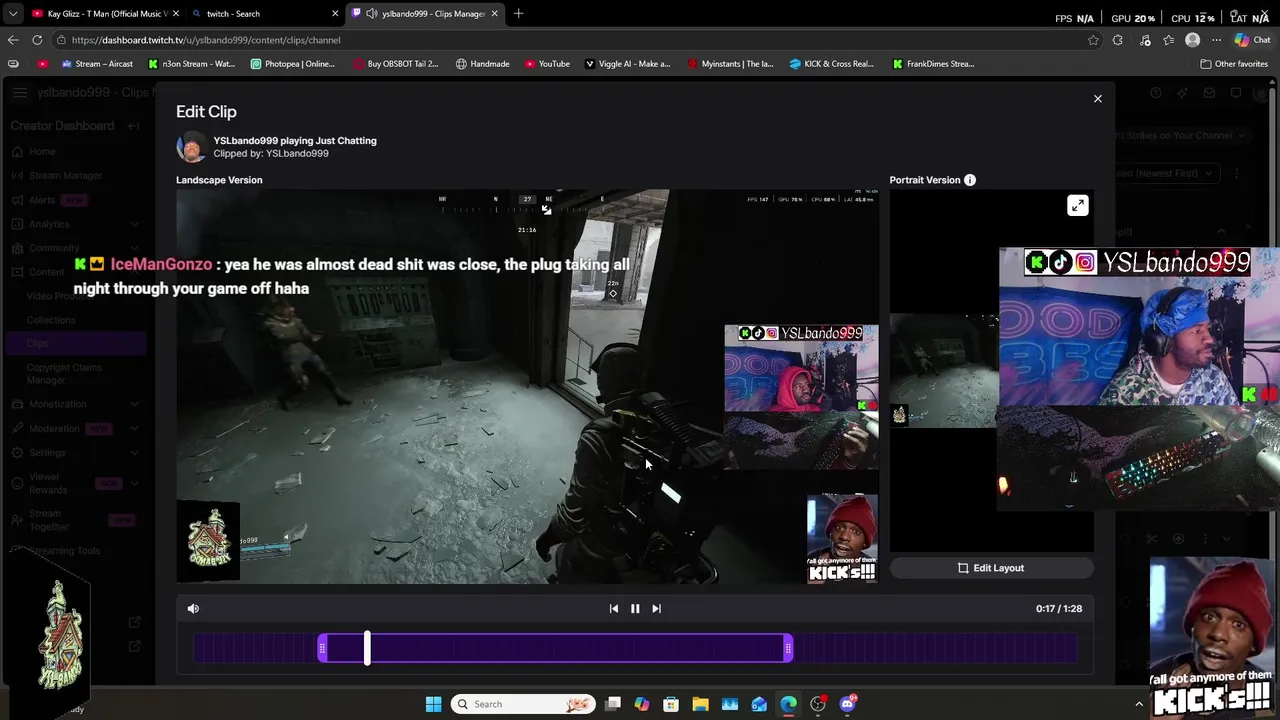Viewport: 1280px width, 720px height.
Task: Open FrankDimes Stream bookmark
Action: click(x=933, y=63)
